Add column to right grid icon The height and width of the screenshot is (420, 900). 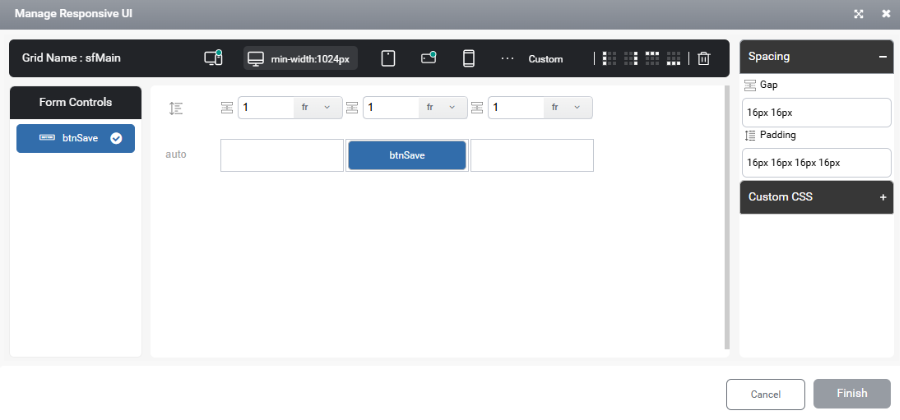pyautogui.click(x=631, y=58)
